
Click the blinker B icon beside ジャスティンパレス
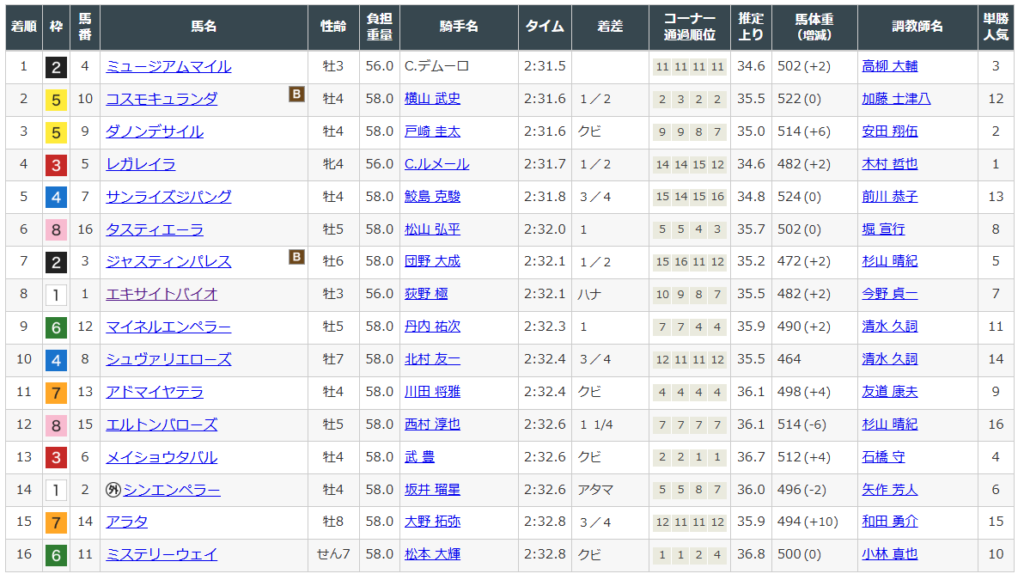[296, 258]
